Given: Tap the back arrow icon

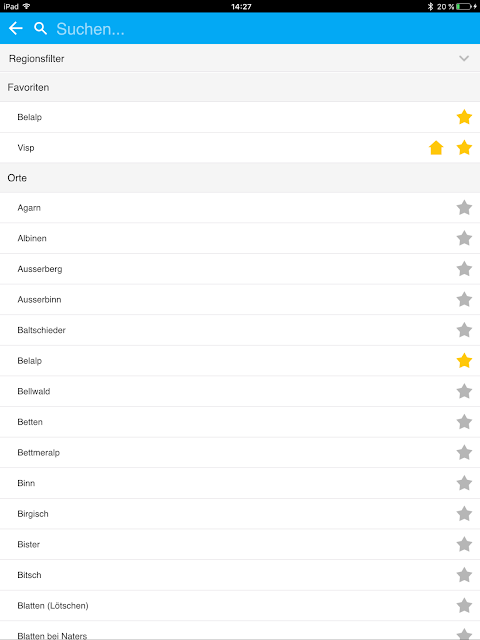Looking at the screenshot, I should [x=16, y=28].
